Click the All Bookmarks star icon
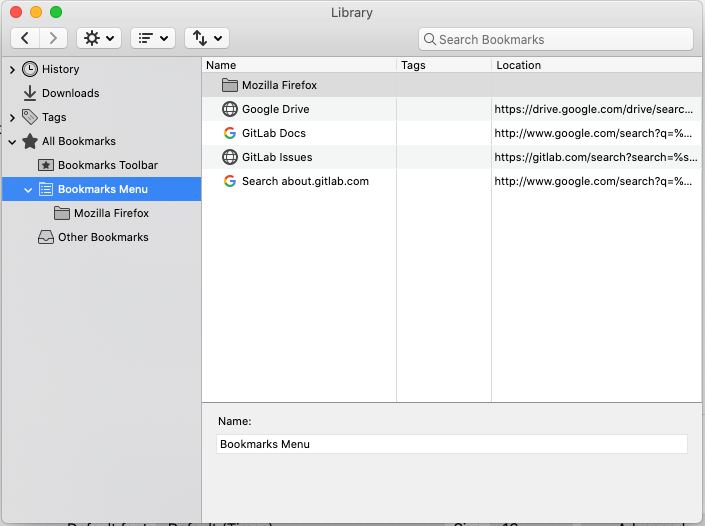The height and width of the screenshot is (526, 705). 30,141
